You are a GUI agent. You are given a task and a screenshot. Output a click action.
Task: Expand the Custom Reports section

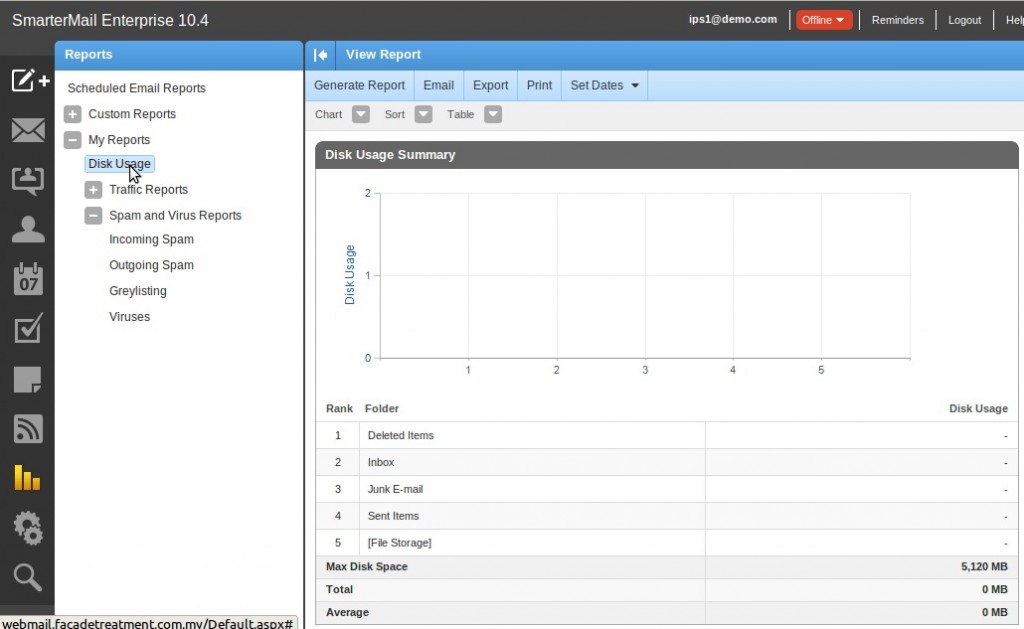click(x=71, y=114)
